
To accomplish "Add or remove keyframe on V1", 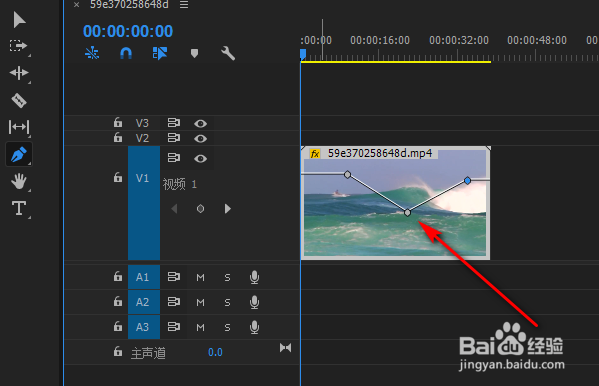I will point(200,209).
